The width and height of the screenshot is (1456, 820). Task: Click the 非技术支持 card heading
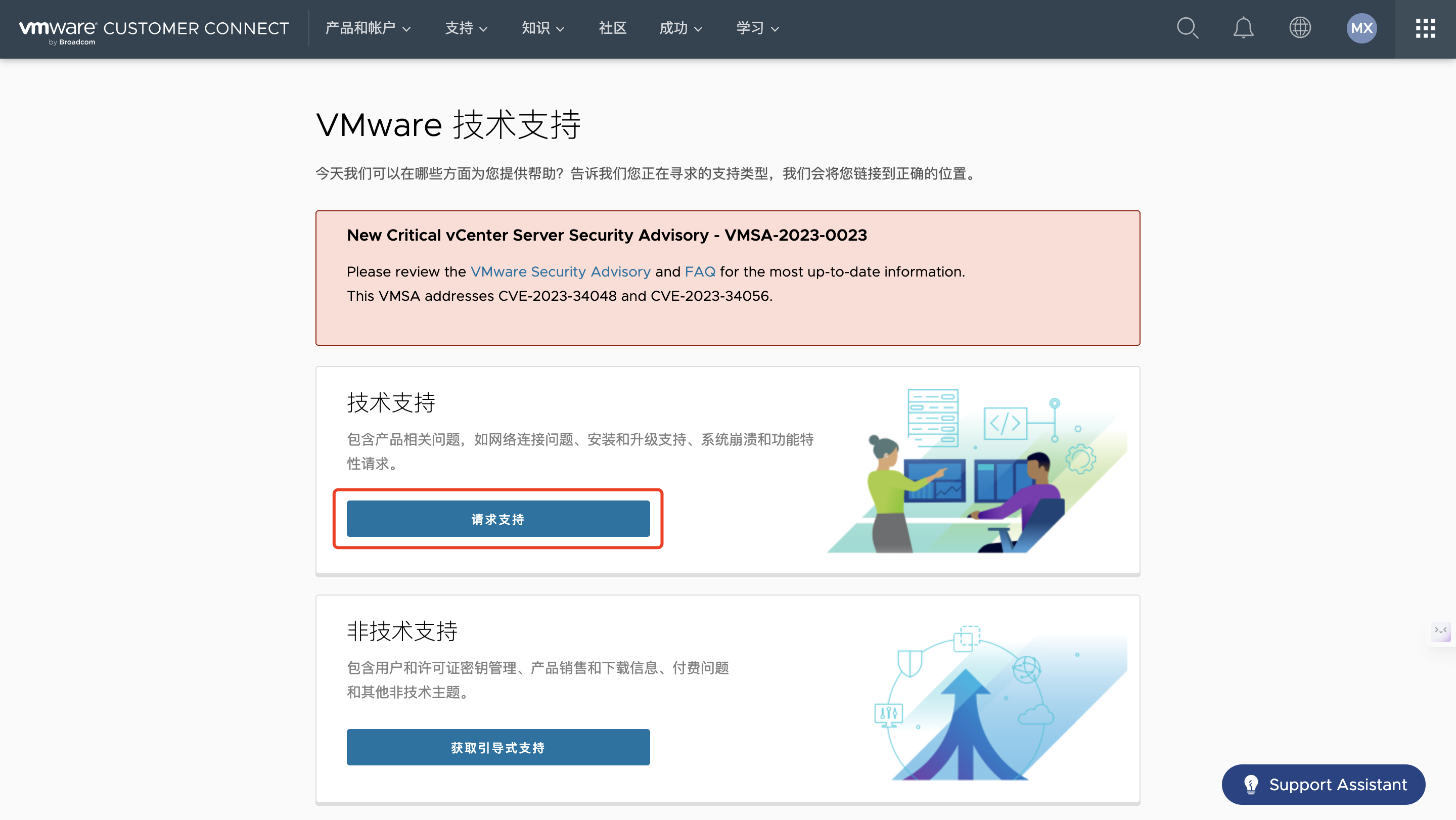[x=402, y=631]
